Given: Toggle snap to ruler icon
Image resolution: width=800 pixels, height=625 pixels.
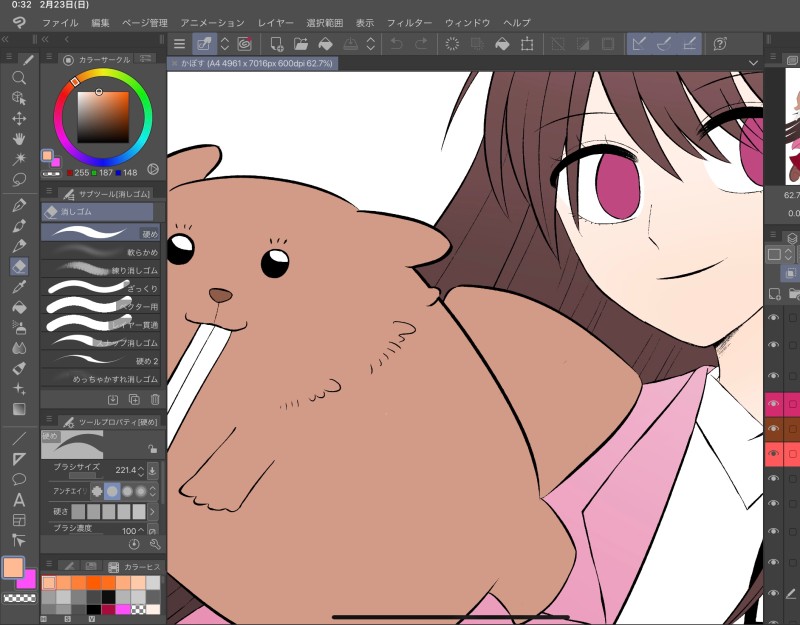Looking at the screenshot, I should click(x=639, y=44).
